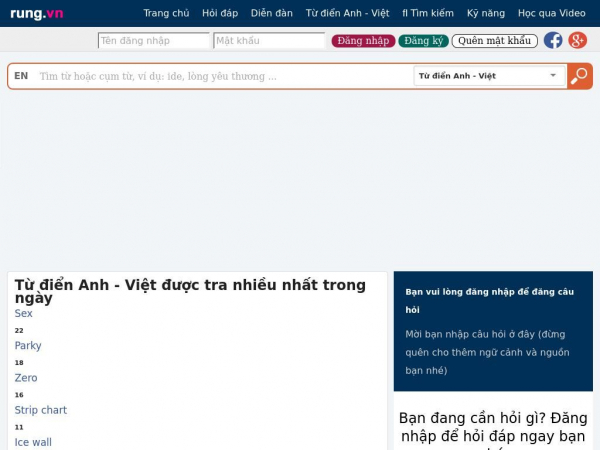Click 'Bạn vui lòng đăng nhập' heading

(489, 301)
